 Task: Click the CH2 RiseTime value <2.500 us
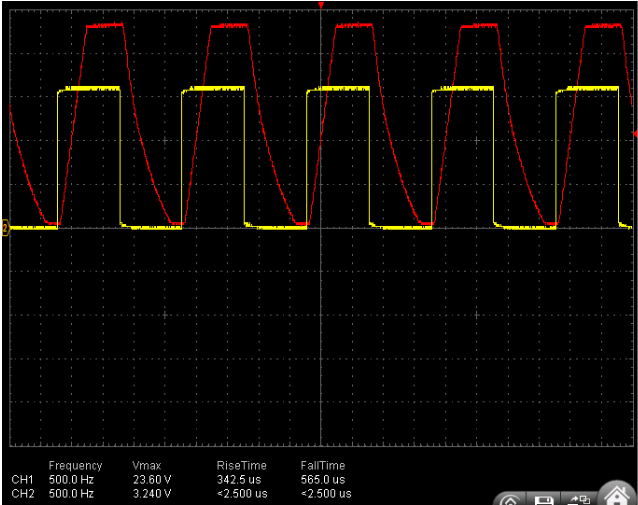click(242, 494)
